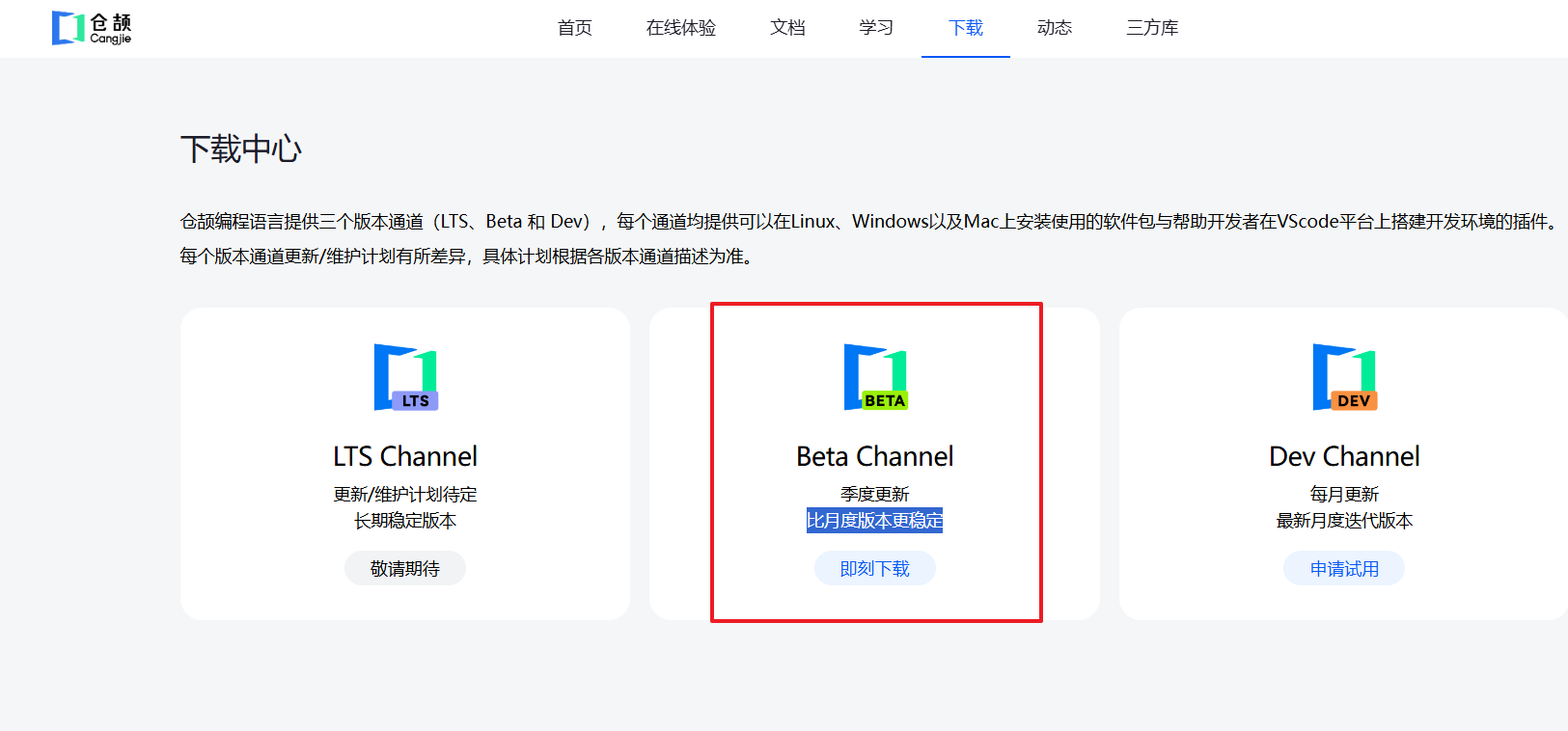Select the 下载 navigation tab
This screenshot has height=731, width=1568.
[966, 28]
